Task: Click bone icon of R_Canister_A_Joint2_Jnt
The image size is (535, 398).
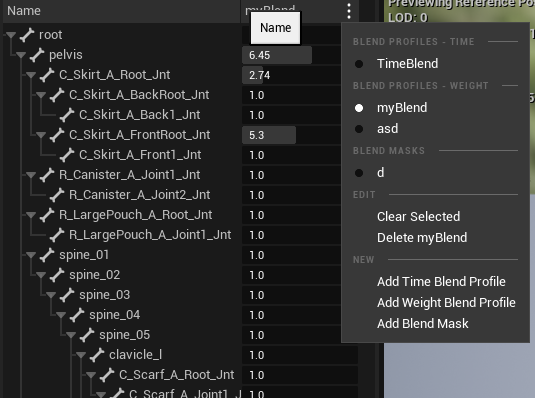Action: (57, 195)
